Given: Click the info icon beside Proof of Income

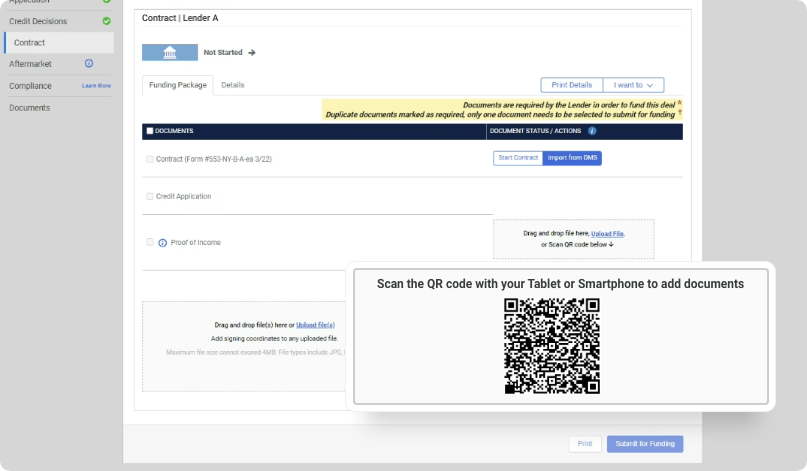Looking at the screenshot, I should pyautogui.click(x=162, y=243).
